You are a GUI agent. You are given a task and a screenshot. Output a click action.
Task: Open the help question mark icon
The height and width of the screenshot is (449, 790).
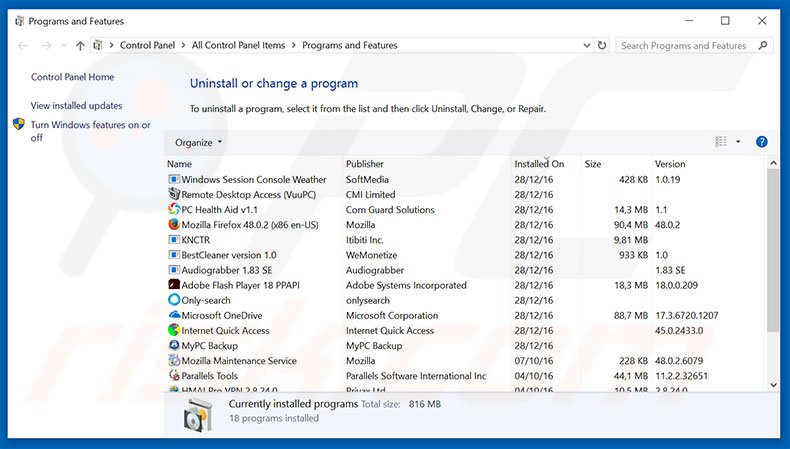click(x=761, y=142)
